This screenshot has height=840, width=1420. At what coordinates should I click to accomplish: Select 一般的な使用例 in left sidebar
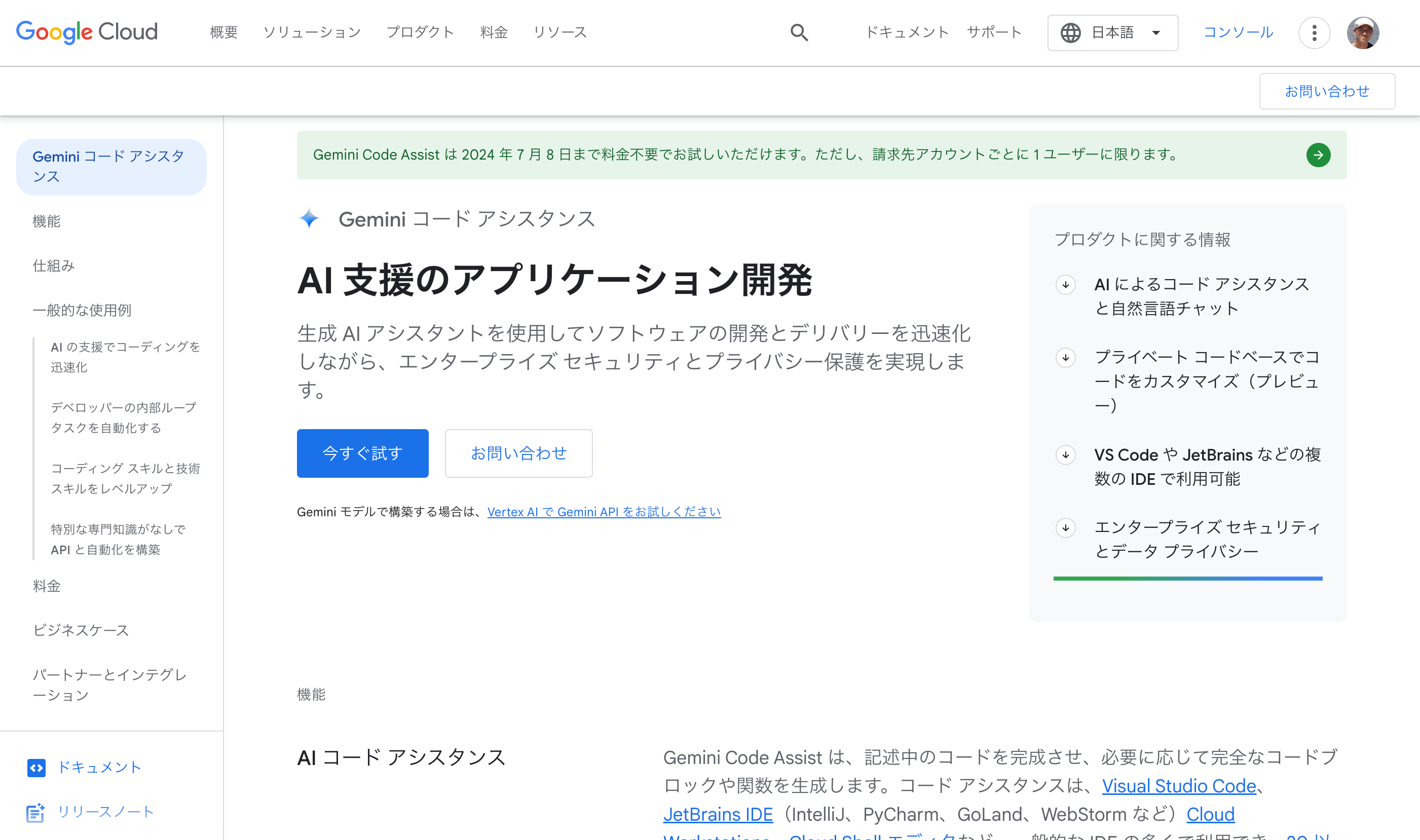82,310
